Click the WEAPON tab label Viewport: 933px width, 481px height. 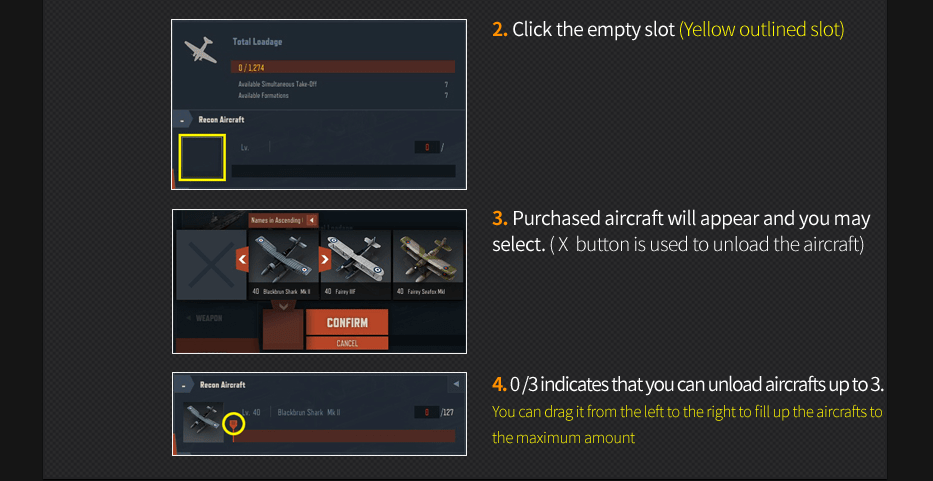tap(208, 318)
